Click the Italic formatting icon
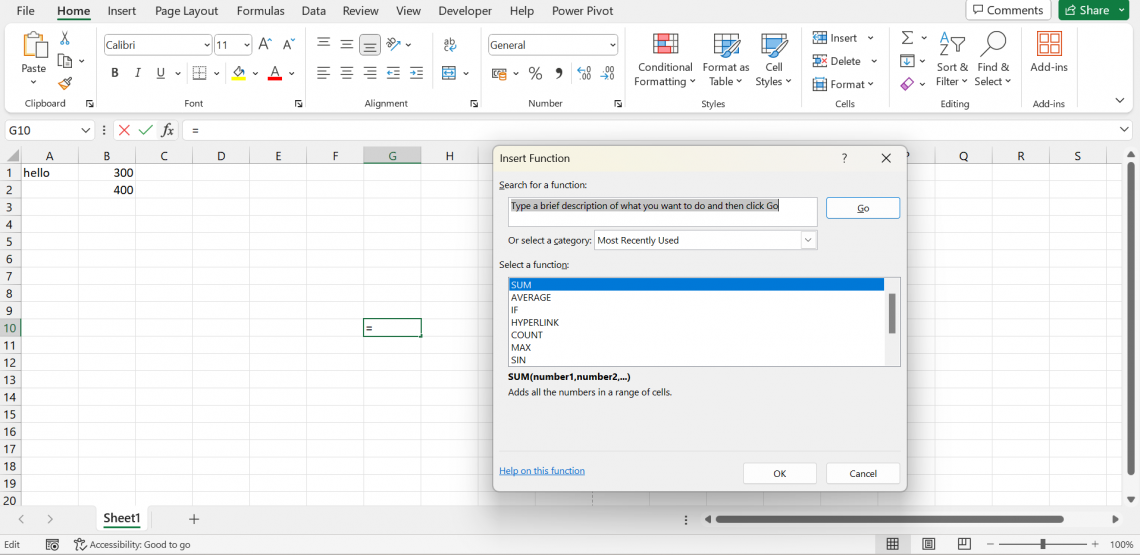The image size is (1140, 555). [137, 73]
